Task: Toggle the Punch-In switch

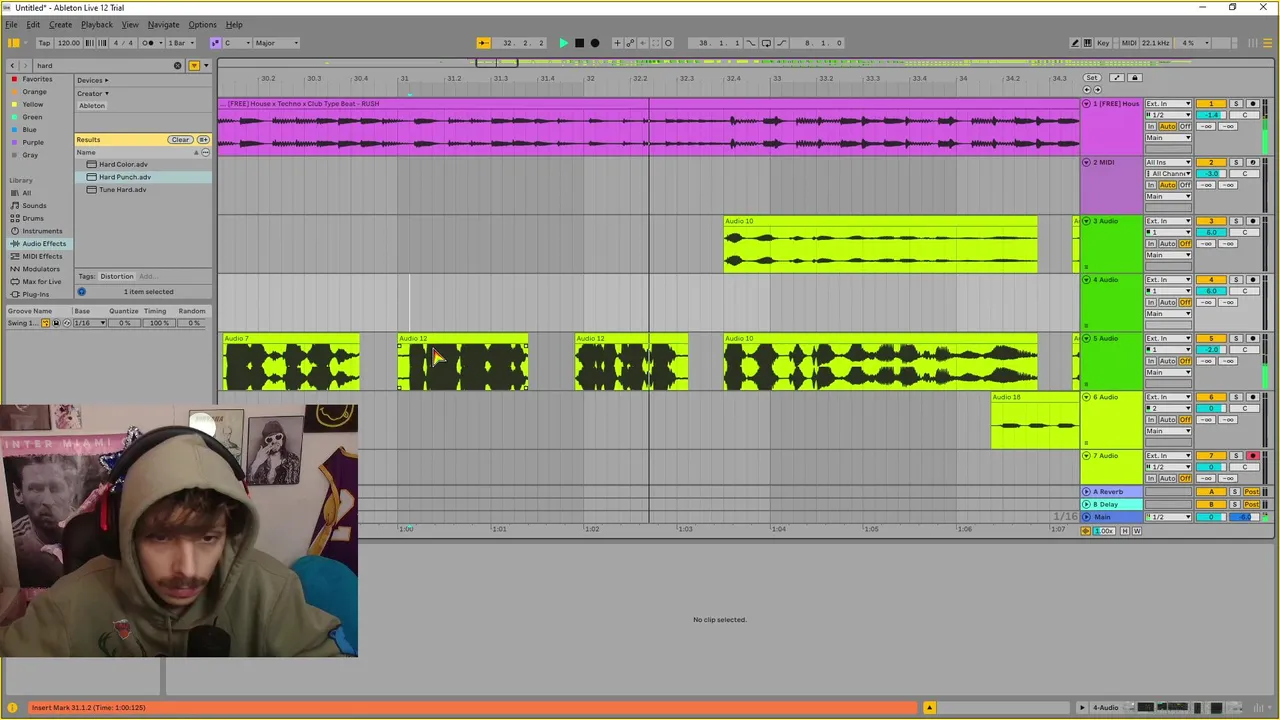Action: click(x=751, y=43)
